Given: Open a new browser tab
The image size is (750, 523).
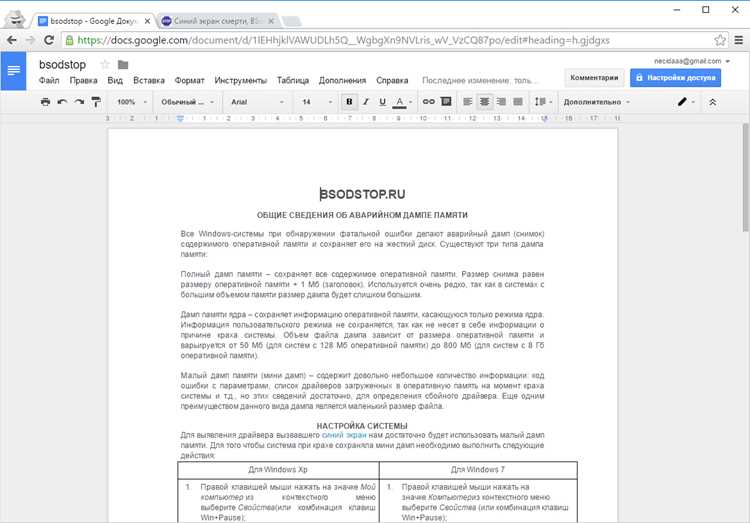Looking at the screenshot, I should pos(291,22).
